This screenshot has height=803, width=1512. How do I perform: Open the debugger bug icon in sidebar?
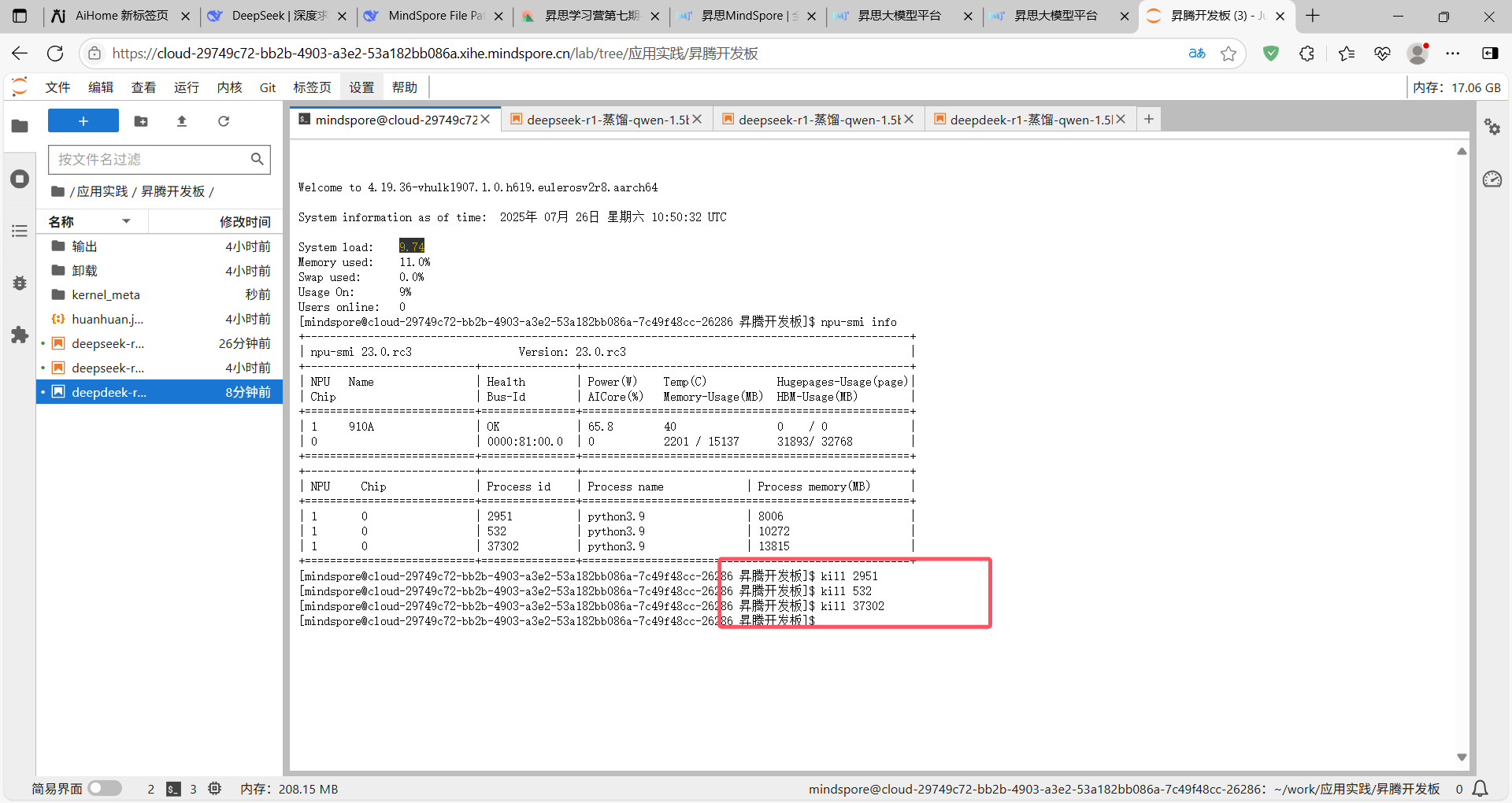point(20,283)
